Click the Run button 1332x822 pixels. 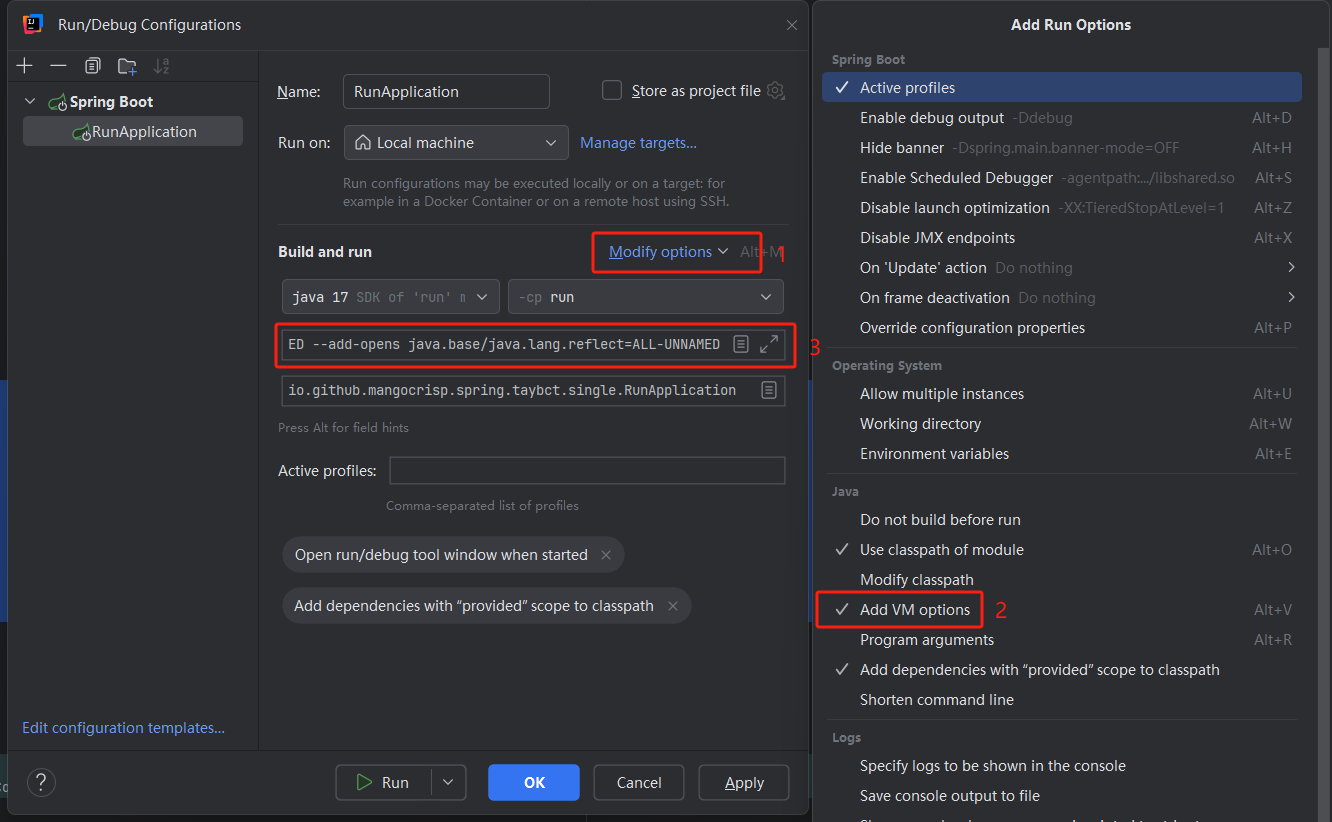tap(384, 783)
